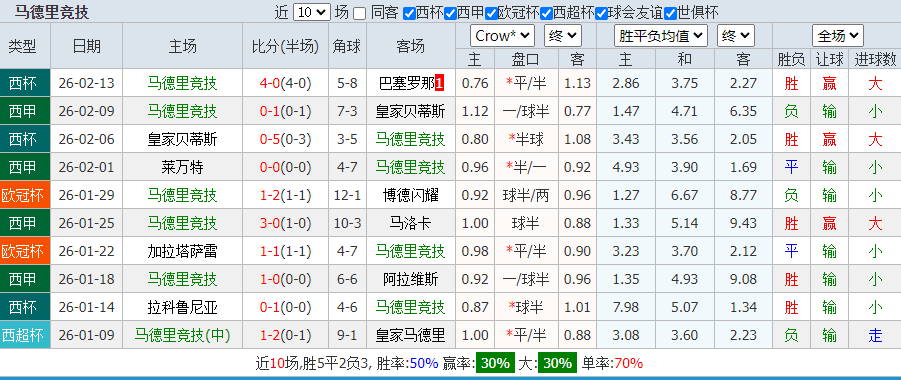Toggle the 同客 checkbox
901x380 pixels.
pyautogui.click(x=359, y=13)
